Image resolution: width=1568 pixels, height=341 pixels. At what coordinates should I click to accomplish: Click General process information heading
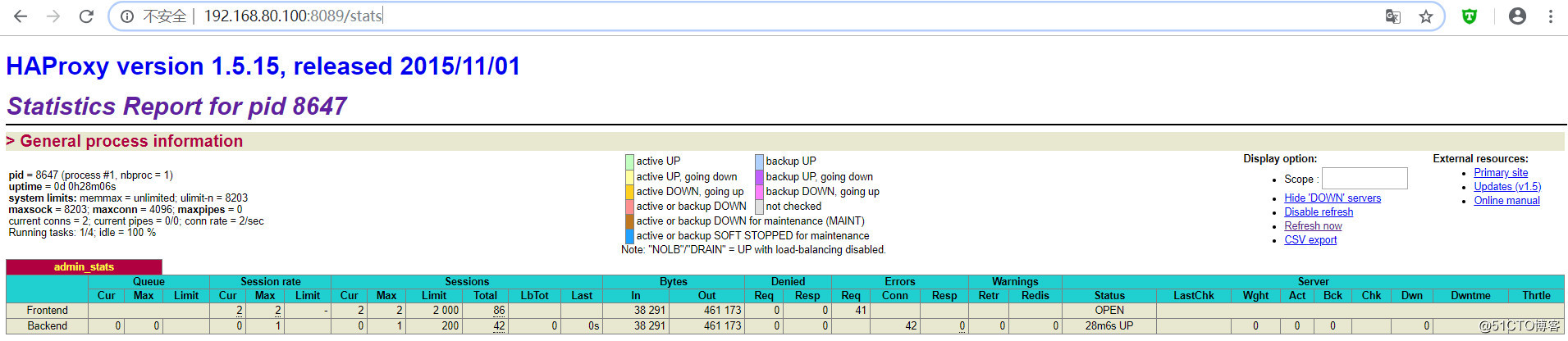[x=125, y=142]
